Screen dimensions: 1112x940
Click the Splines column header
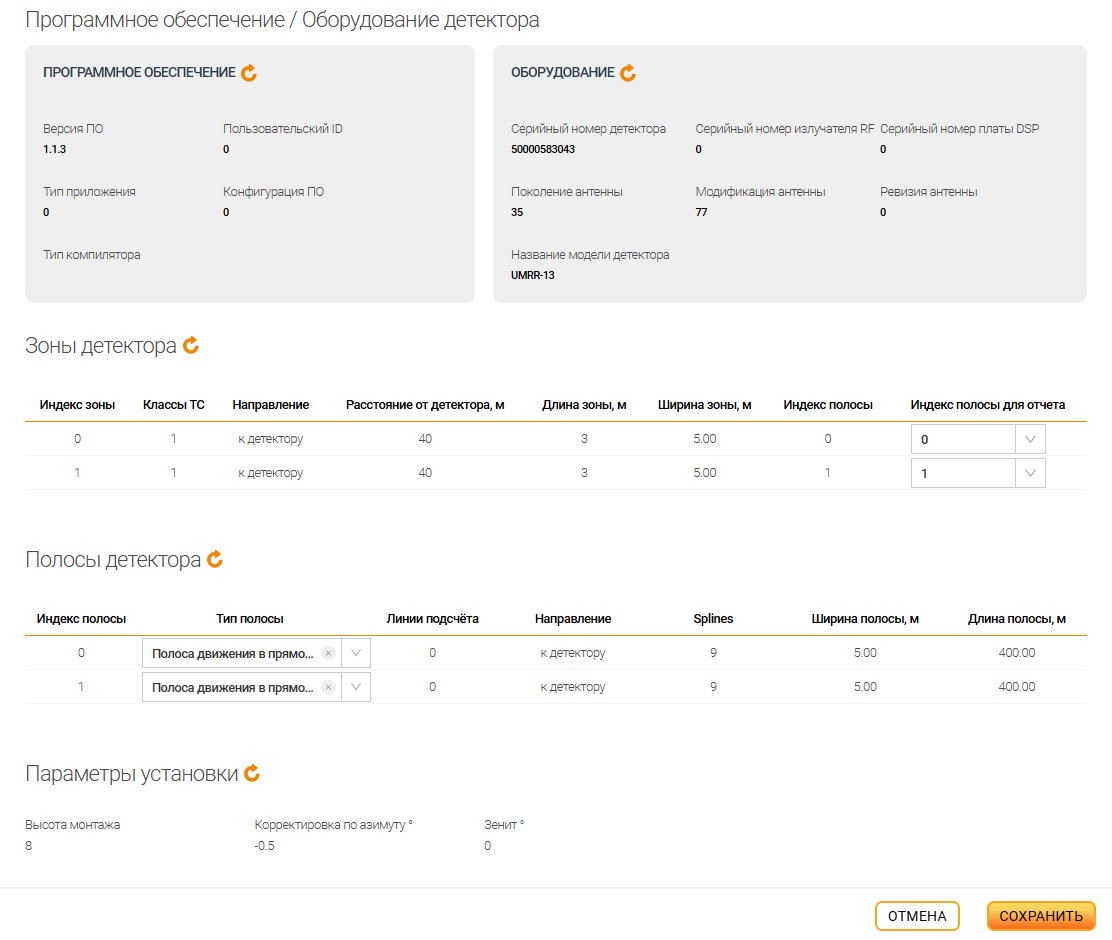click(713, 619)
